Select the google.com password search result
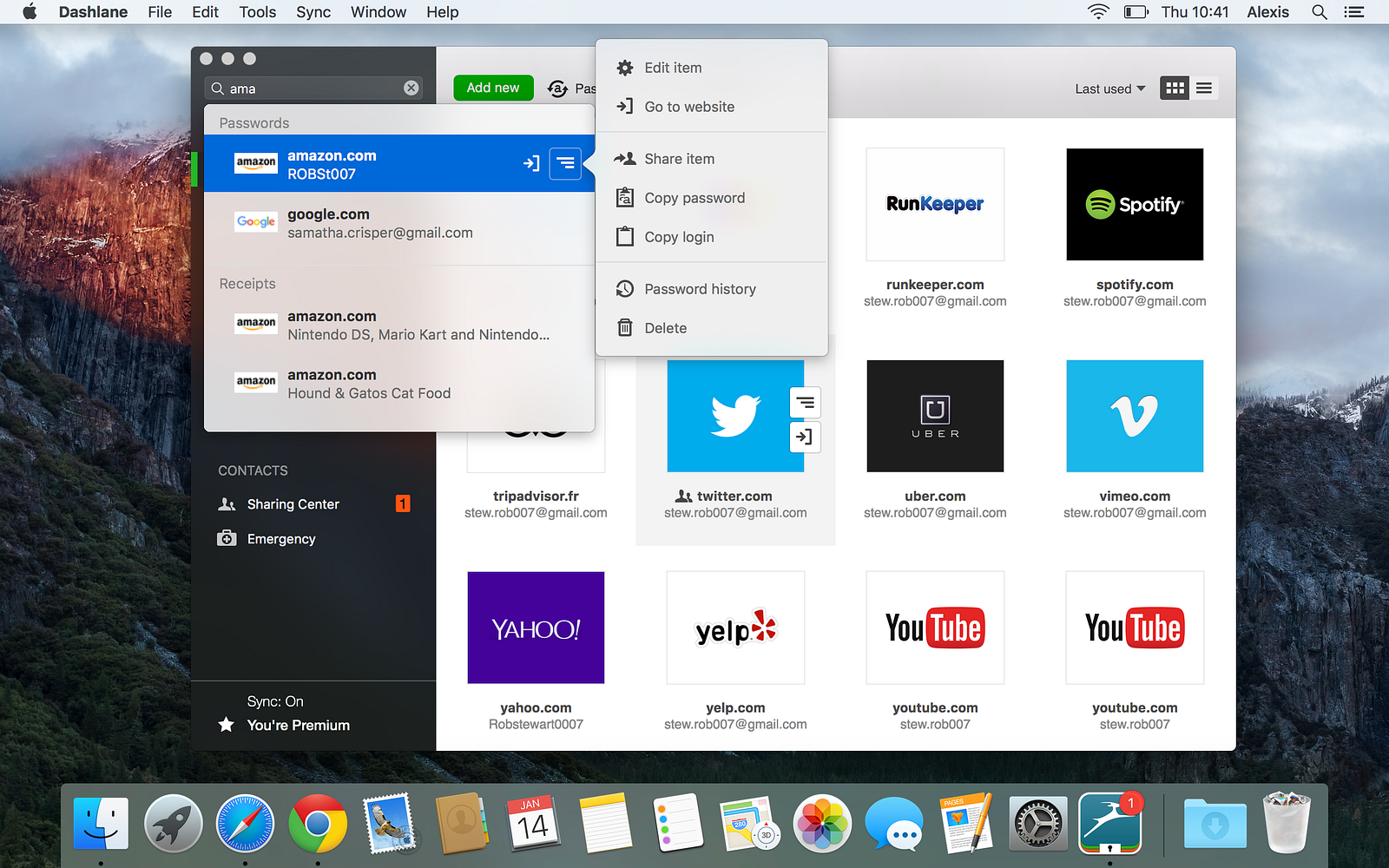The image size is (1389, 868). pos(399,223)
